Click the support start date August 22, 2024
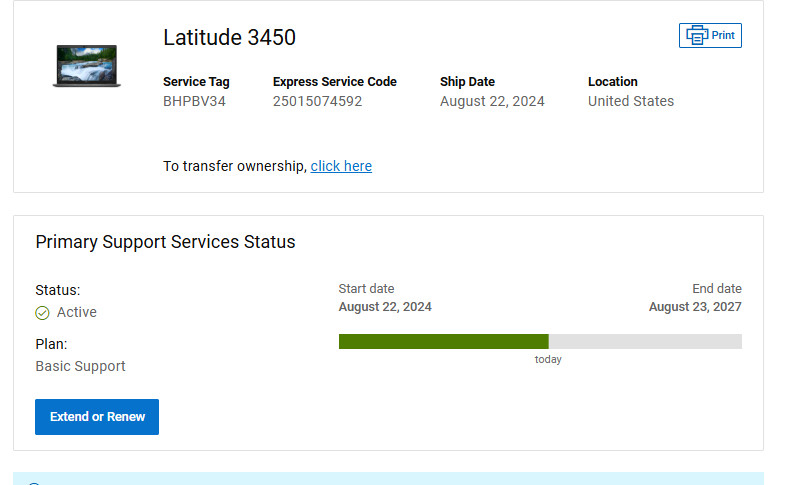Image resolution: width=793 pixels, height=485 pixels. click(385, 307)
